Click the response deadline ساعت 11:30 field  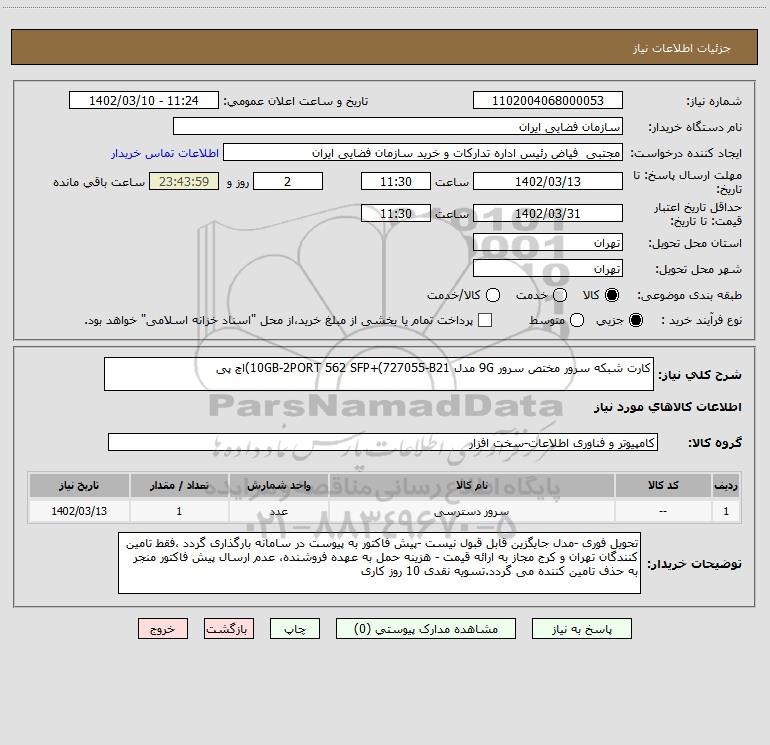click(396, 182)
